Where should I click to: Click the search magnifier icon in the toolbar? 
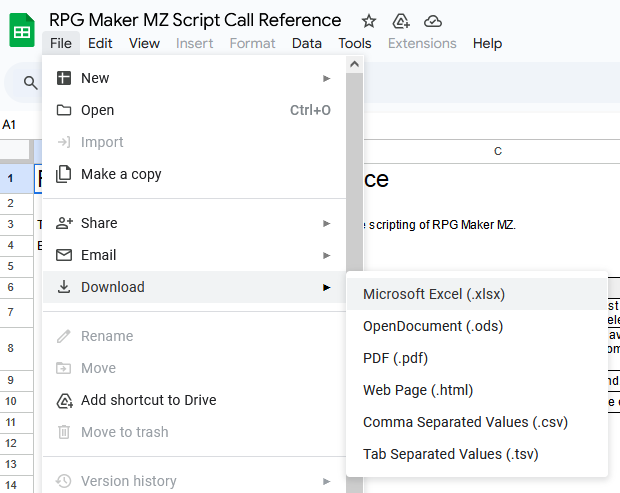click(x=30, y=83)
